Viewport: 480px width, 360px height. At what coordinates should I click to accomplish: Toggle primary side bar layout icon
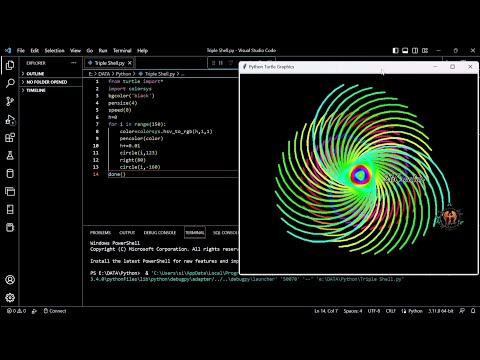pyautogui.click(x=395, y=50)
